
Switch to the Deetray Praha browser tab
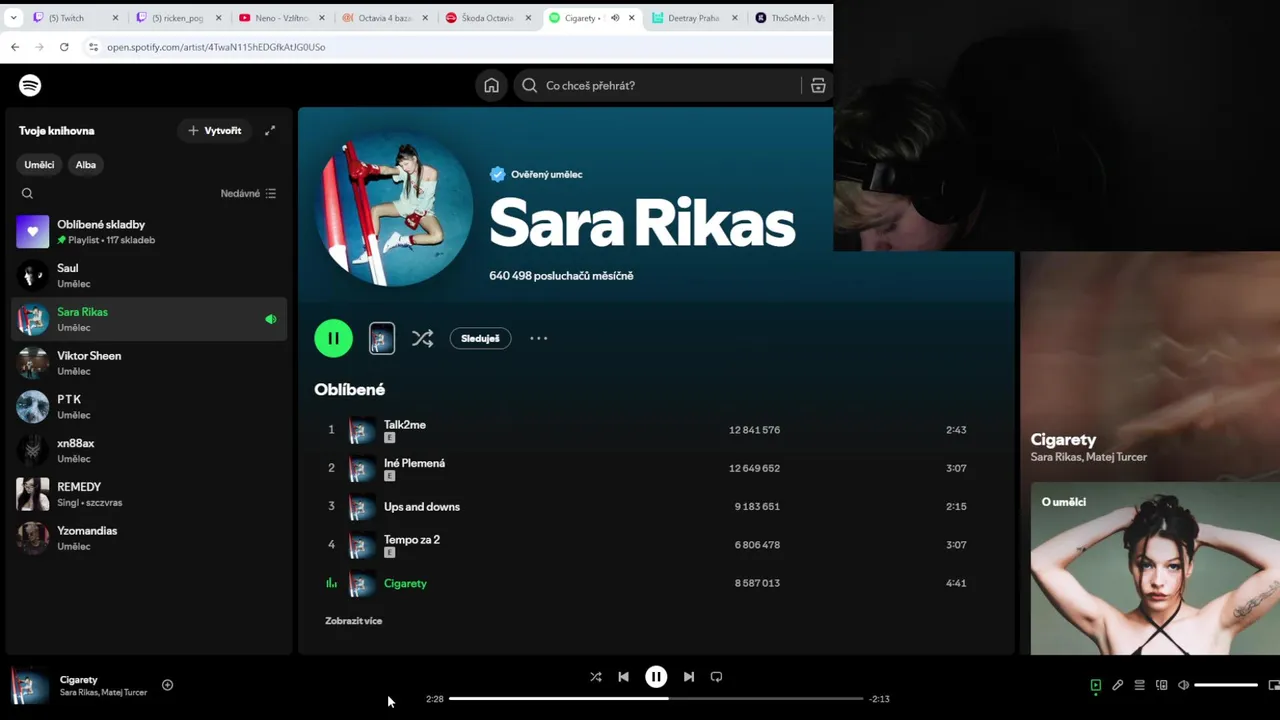click(694, 18)
